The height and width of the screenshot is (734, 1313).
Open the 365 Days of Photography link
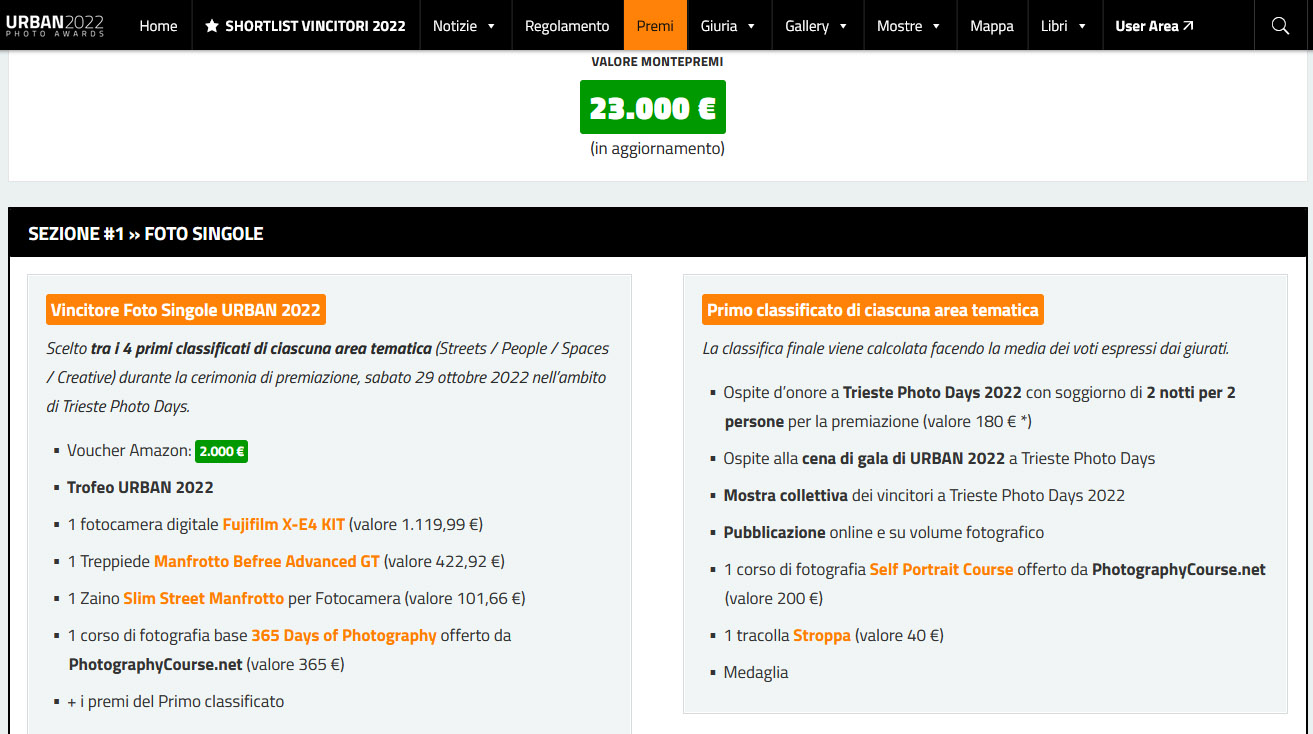pyautogui.click(x=344, y=635)
